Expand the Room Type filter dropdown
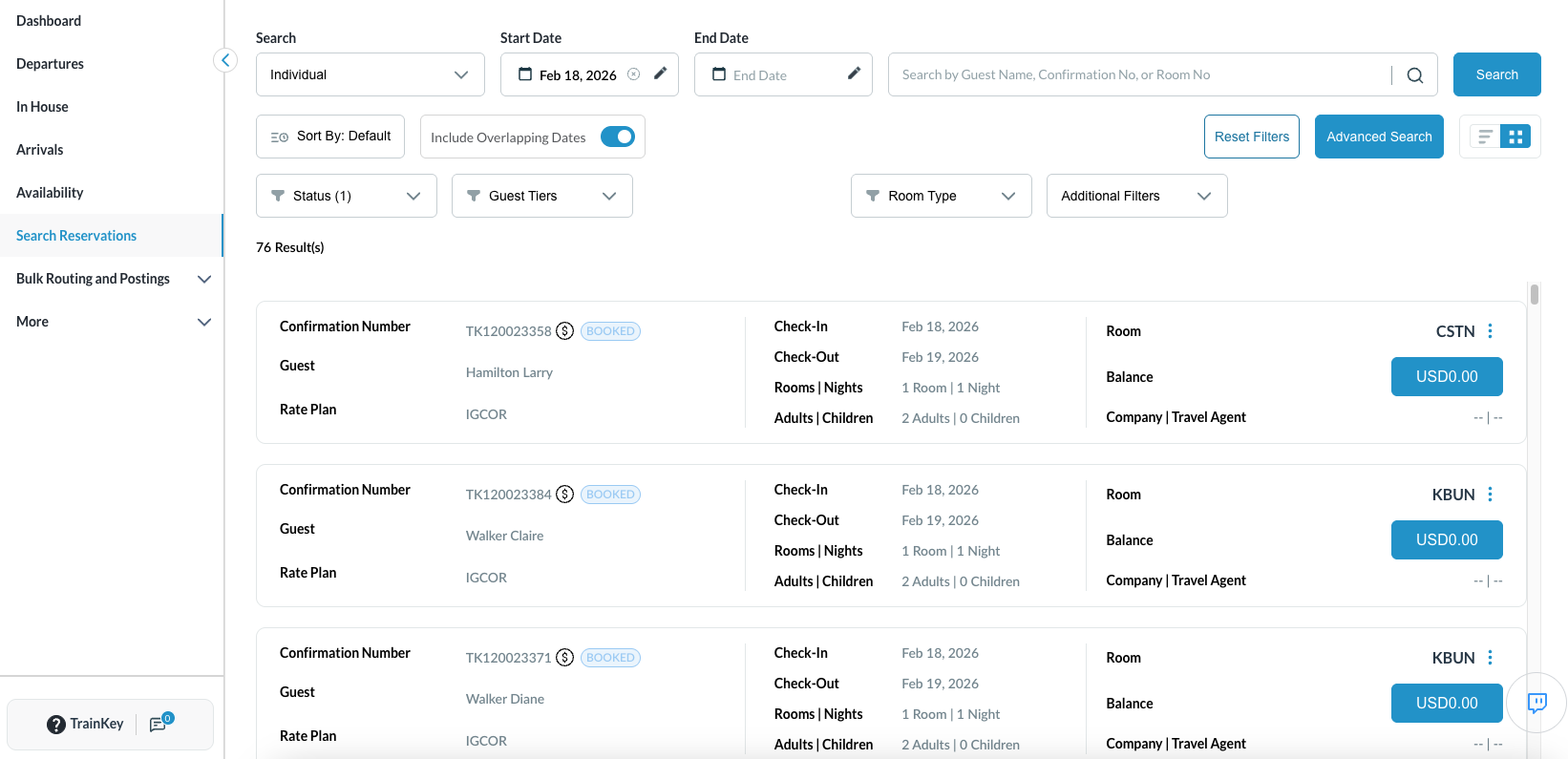Image resolution: width=1568 pixels, height=759 pixels. (x=941, y=196)
